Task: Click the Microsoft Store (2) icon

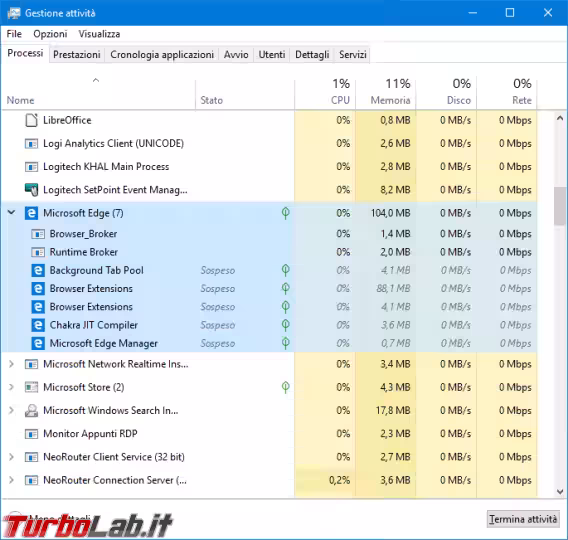Action: click(32, 387)
